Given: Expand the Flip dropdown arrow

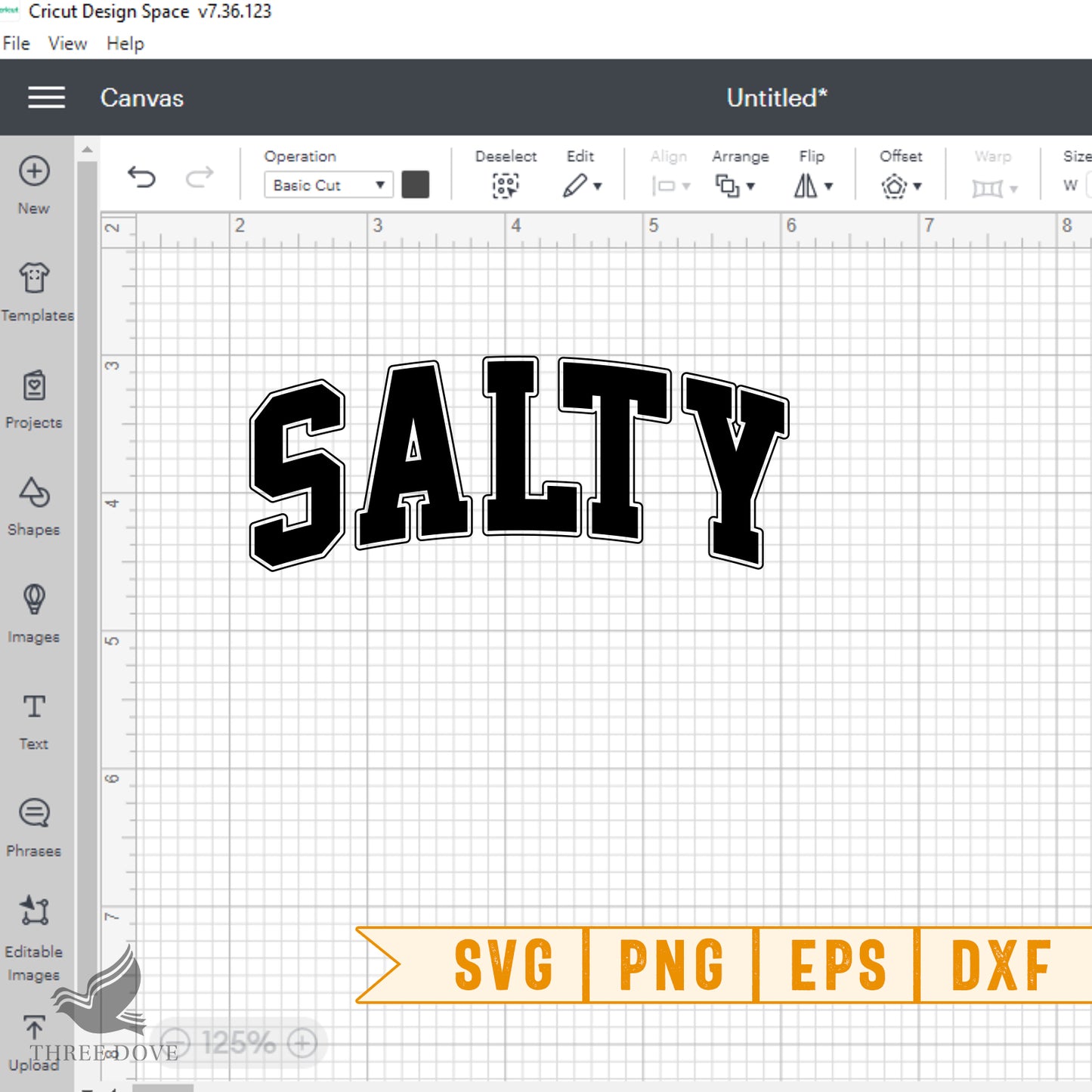Looking at the screenshot, I should 828,186.
